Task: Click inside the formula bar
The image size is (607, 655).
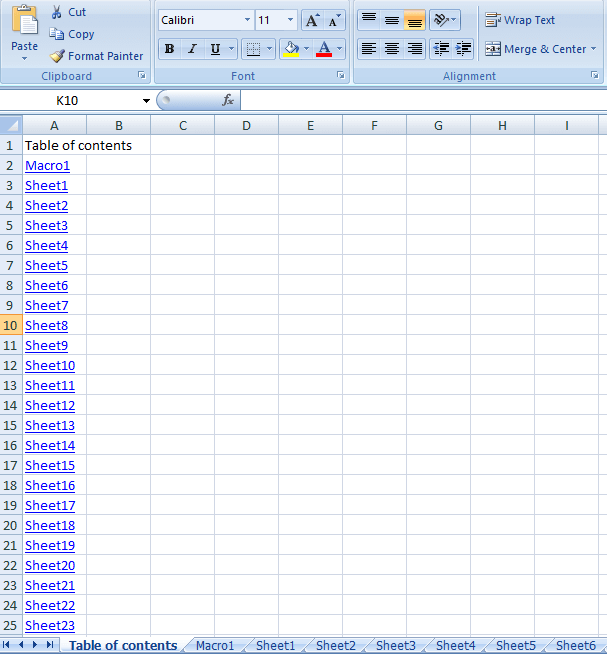Action: pos(424,100)
